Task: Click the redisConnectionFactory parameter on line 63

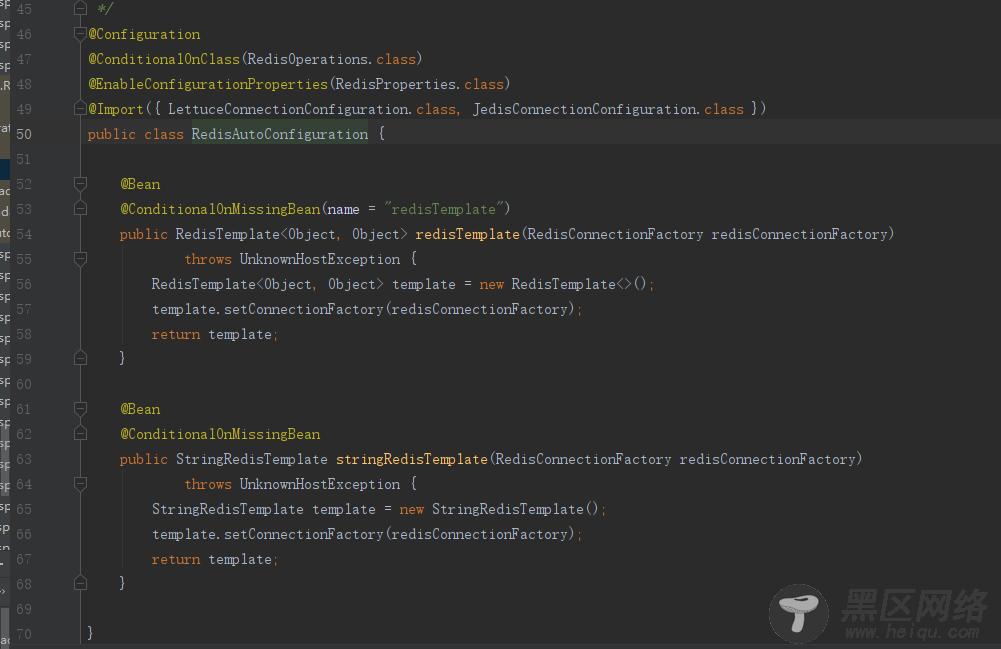Action: tap(767, 459)
